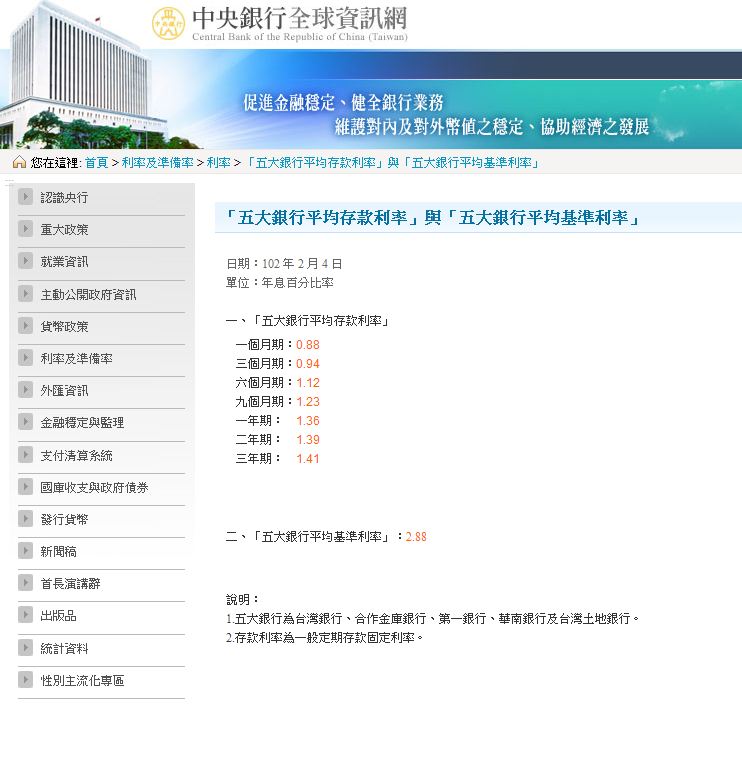Viewport: 742px width, 769px height.
Task: Click the unit text 年息百分比率
Action: click(x=298, y=282)
